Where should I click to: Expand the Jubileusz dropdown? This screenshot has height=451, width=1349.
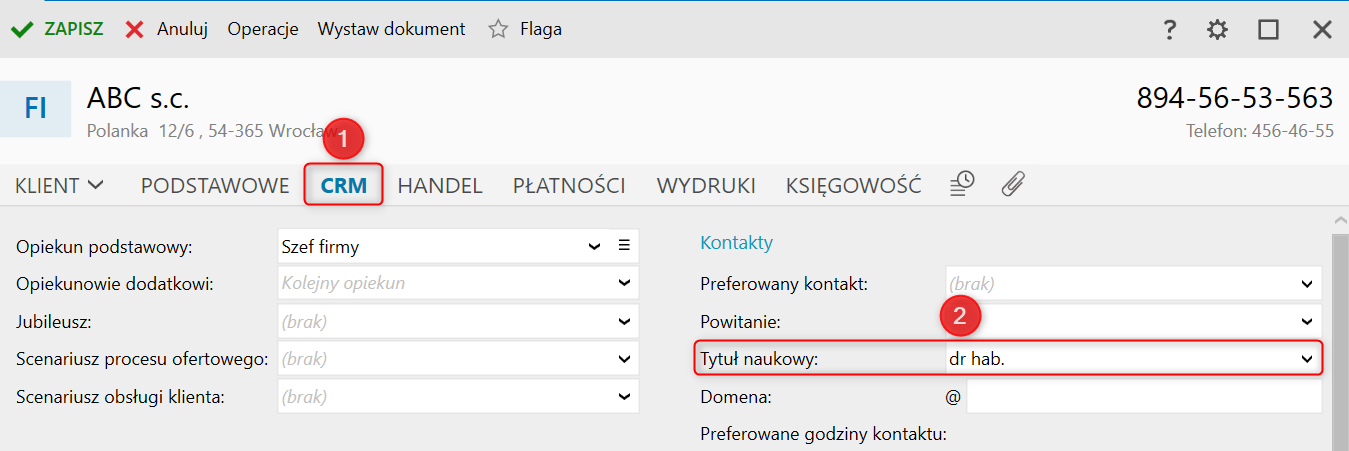coord(624,322)
